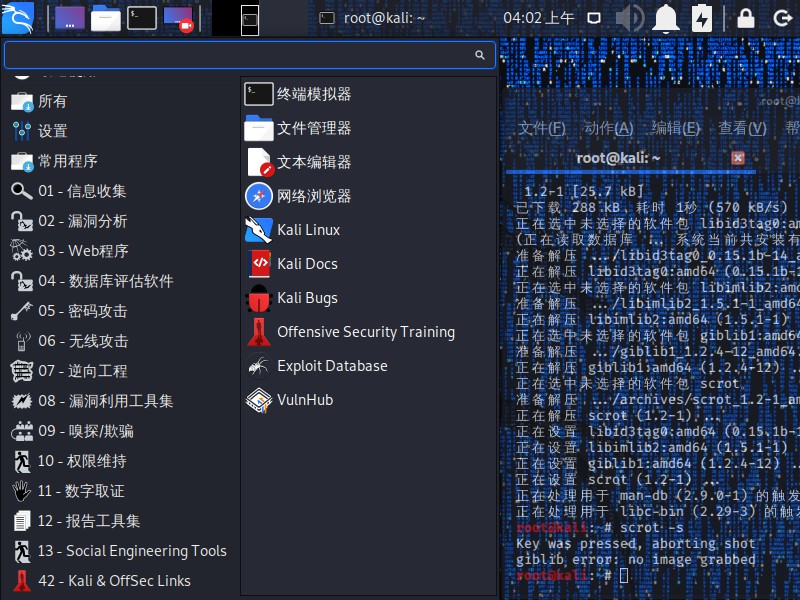This screenshot has width=800, height=600.
Task: Launch 文件管理器 file manager
Action: click(368, 128)
